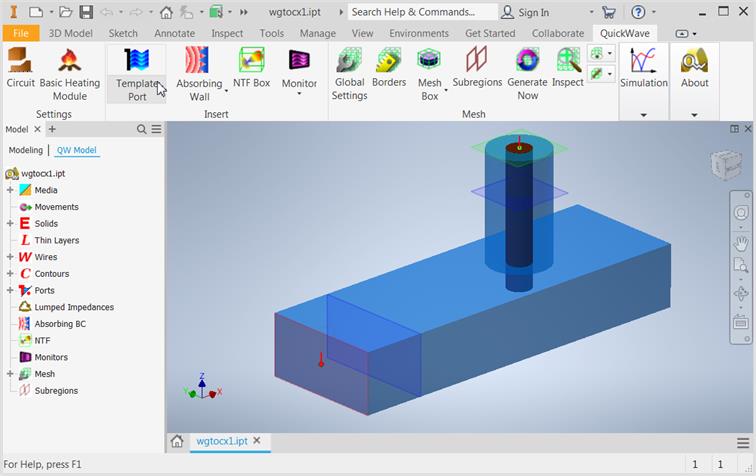This screenshot has width=756, height=476.
Task: Open the About panel dropdown arrow
Action: coord(694,115)
